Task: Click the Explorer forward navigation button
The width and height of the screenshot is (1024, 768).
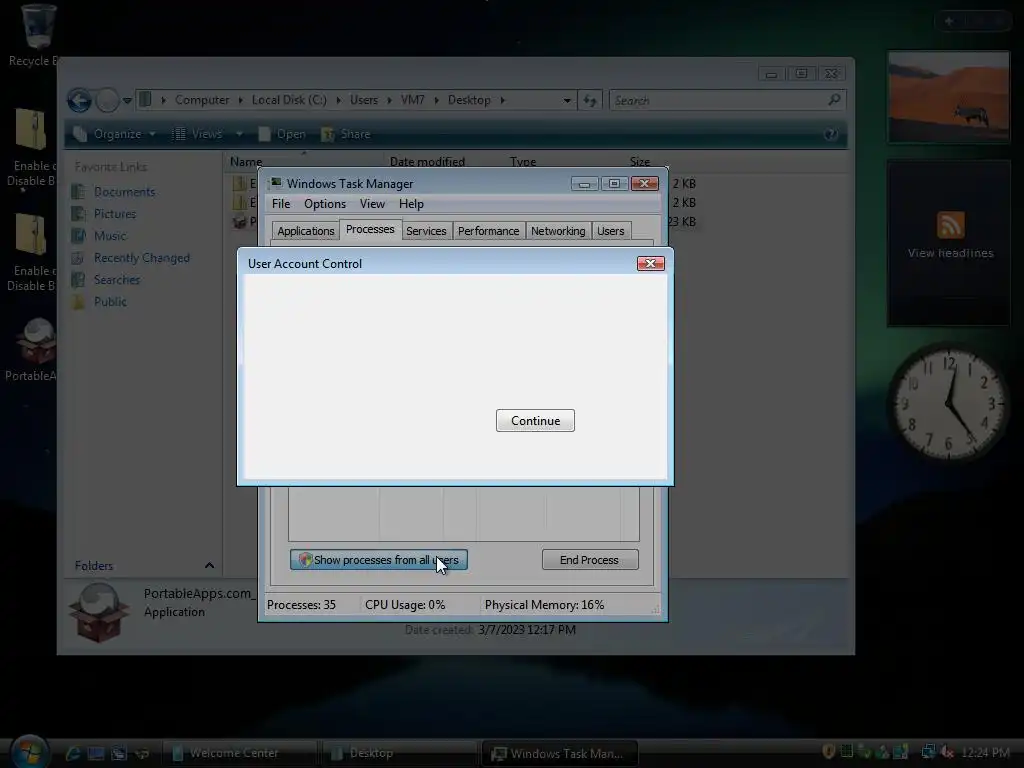Action: (x=107, y=100)
